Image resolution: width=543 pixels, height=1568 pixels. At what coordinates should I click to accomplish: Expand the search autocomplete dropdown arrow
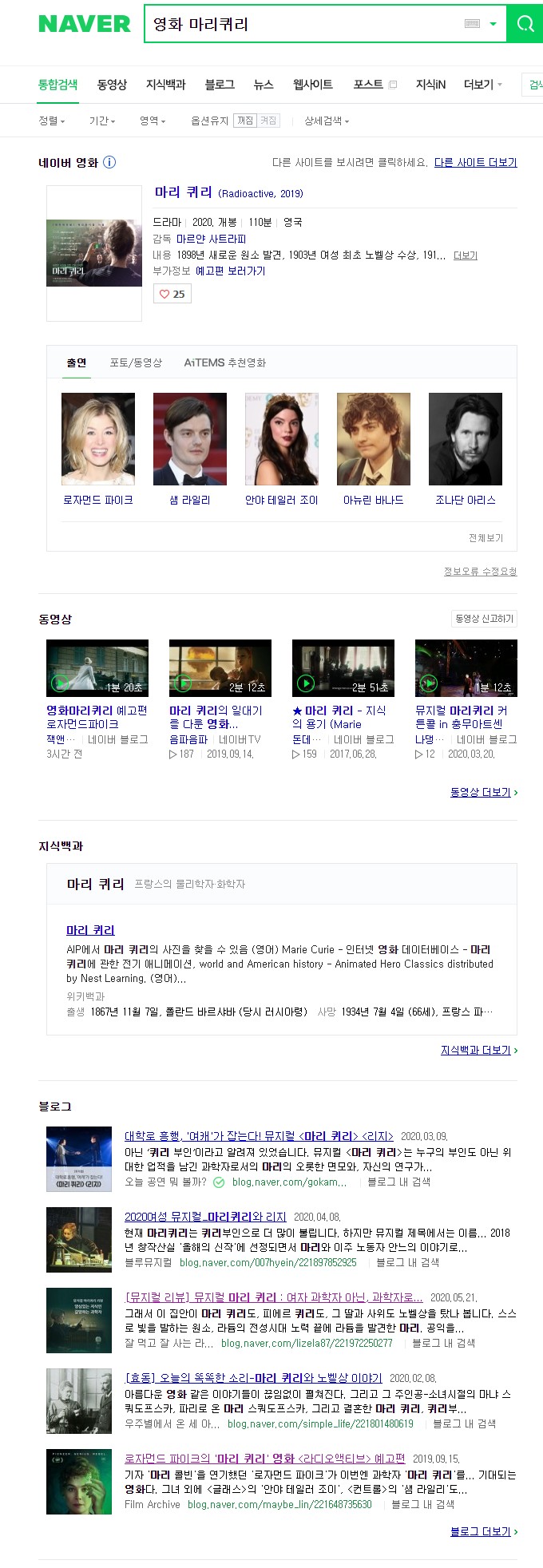(493, 24)
